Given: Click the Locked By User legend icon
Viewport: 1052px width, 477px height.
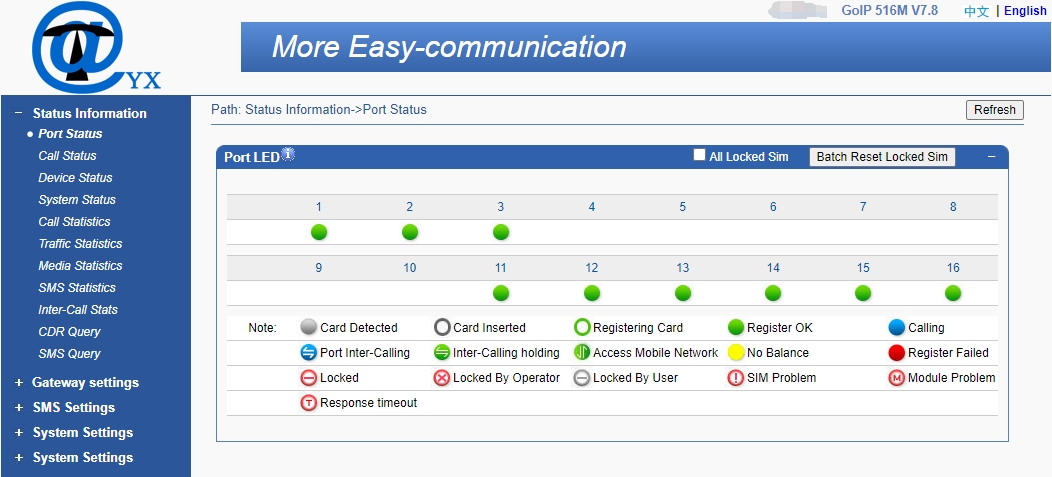Looking at the screenshot, I should 582,378.
